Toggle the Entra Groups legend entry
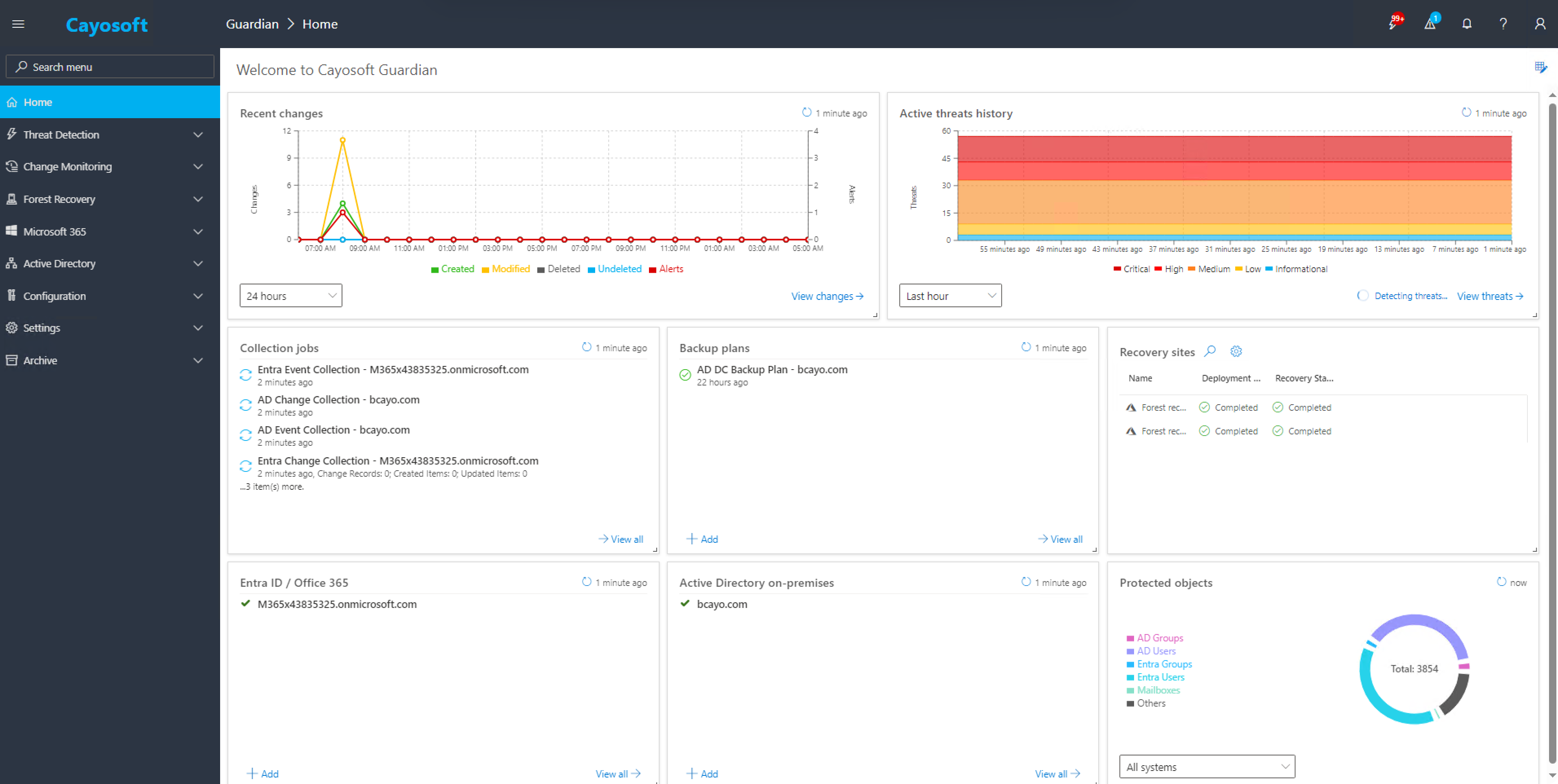Image resolution: width=1558 pixels, height=784 pixels. tap(1159, 664)
